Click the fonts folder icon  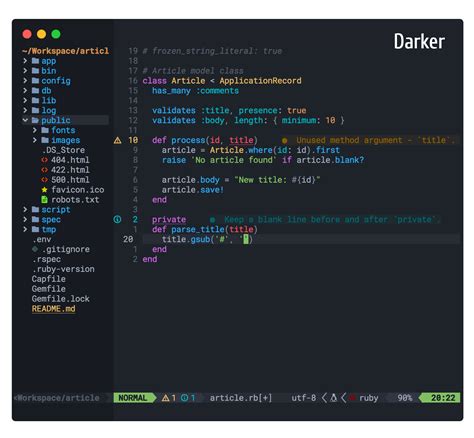(45, 130)
